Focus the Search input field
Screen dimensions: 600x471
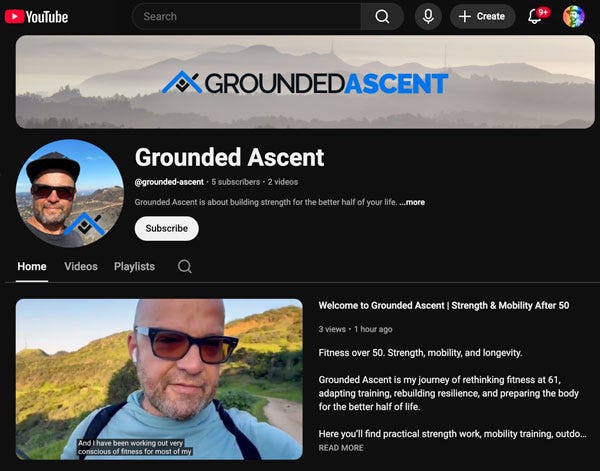click(247, 16)
